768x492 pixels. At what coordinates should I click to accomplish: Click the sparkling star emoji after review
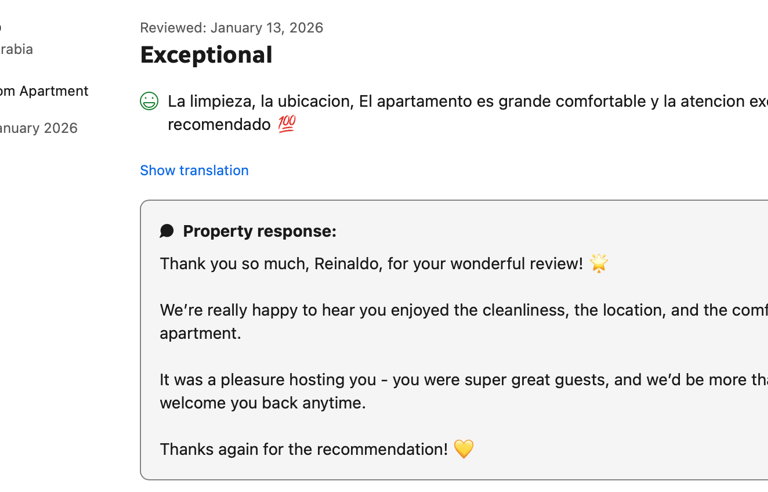[598, 263]
